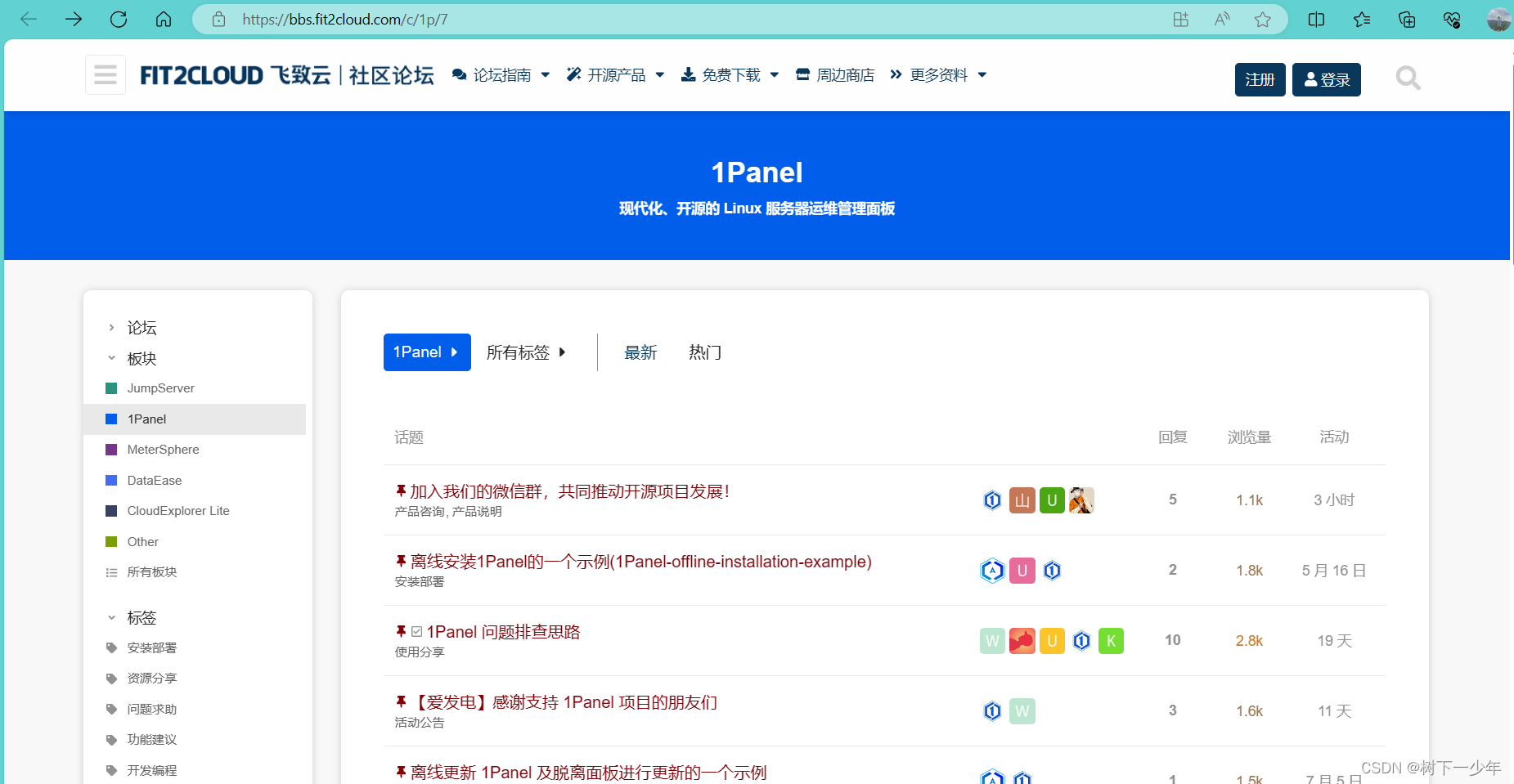Open the hamburger sidebar menu

(106, 75)
